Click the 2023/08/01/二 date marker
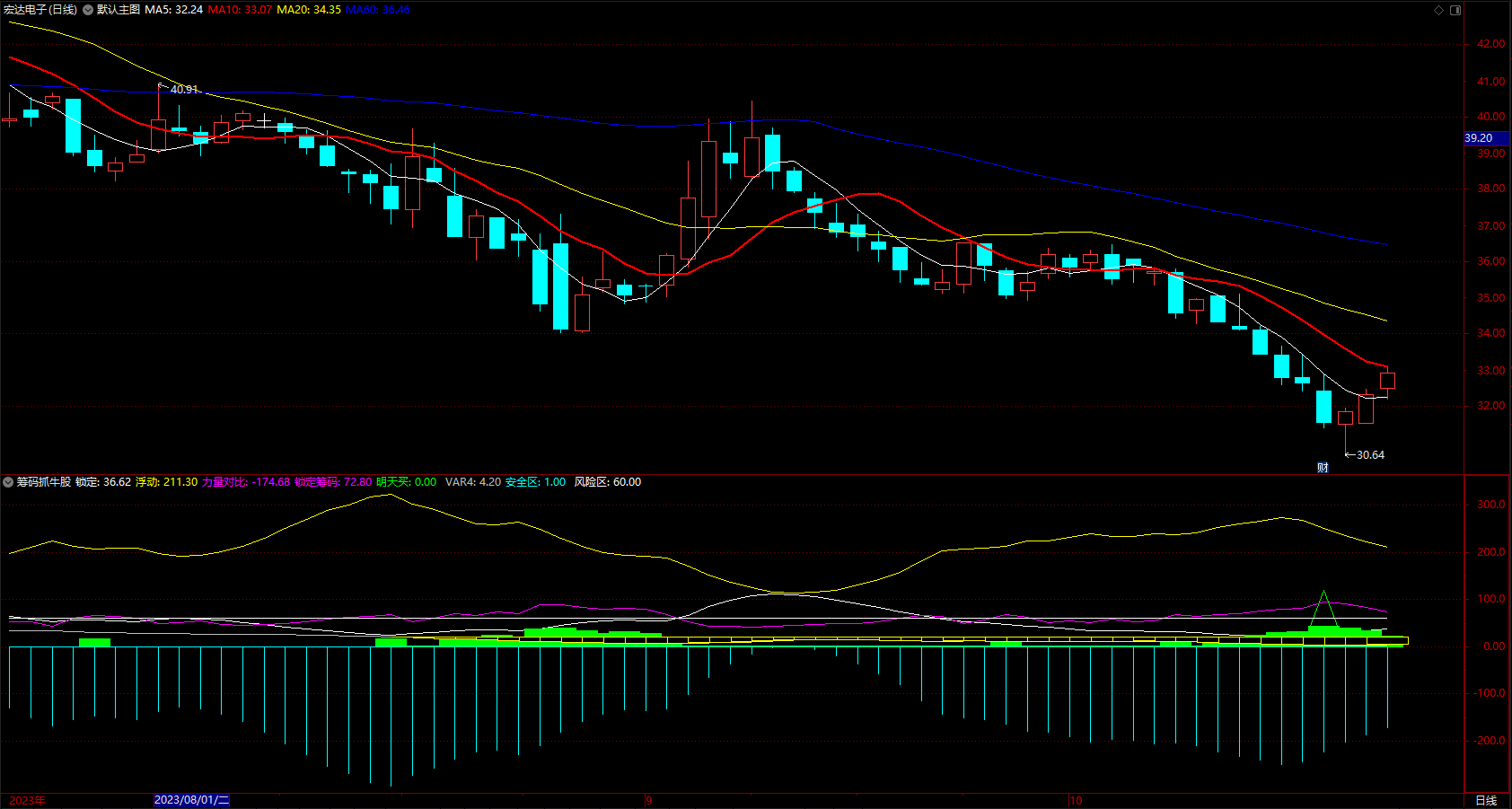Screen dimensions: 1512x809 coord(192,800)
